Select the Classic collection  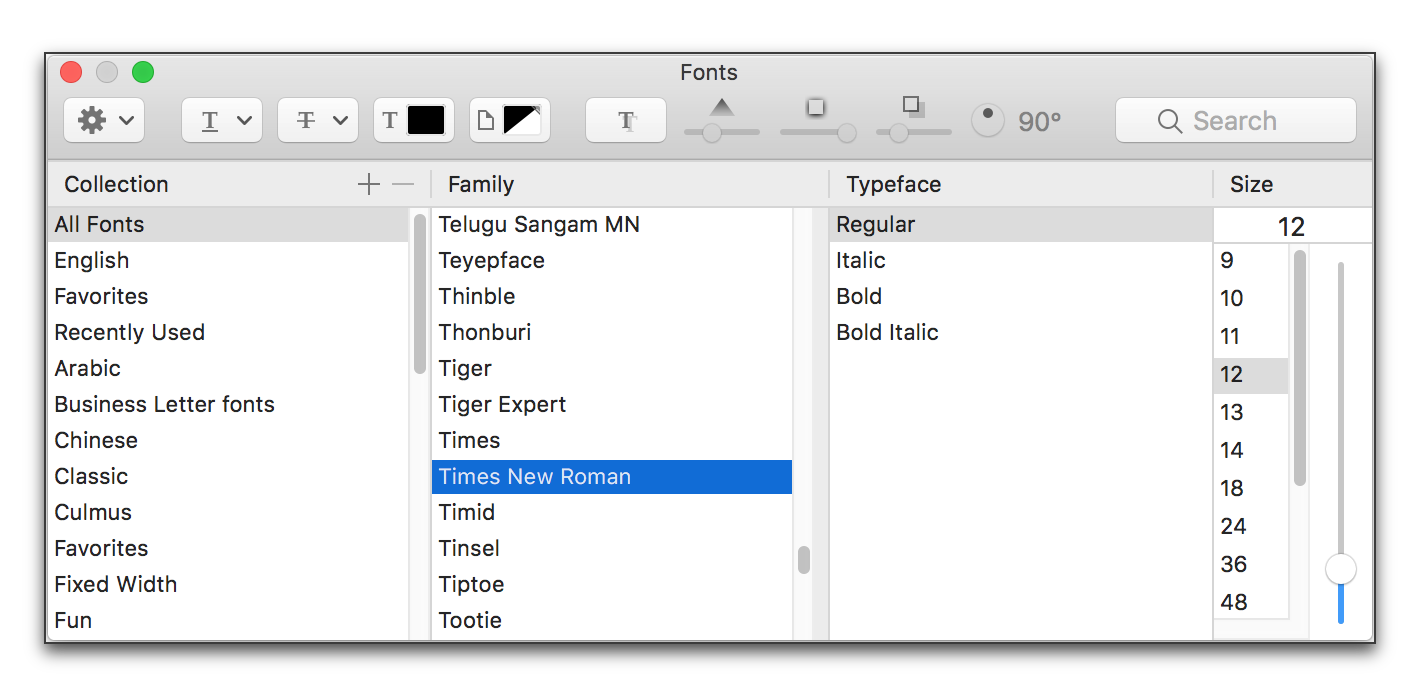[x=228, y=476]
